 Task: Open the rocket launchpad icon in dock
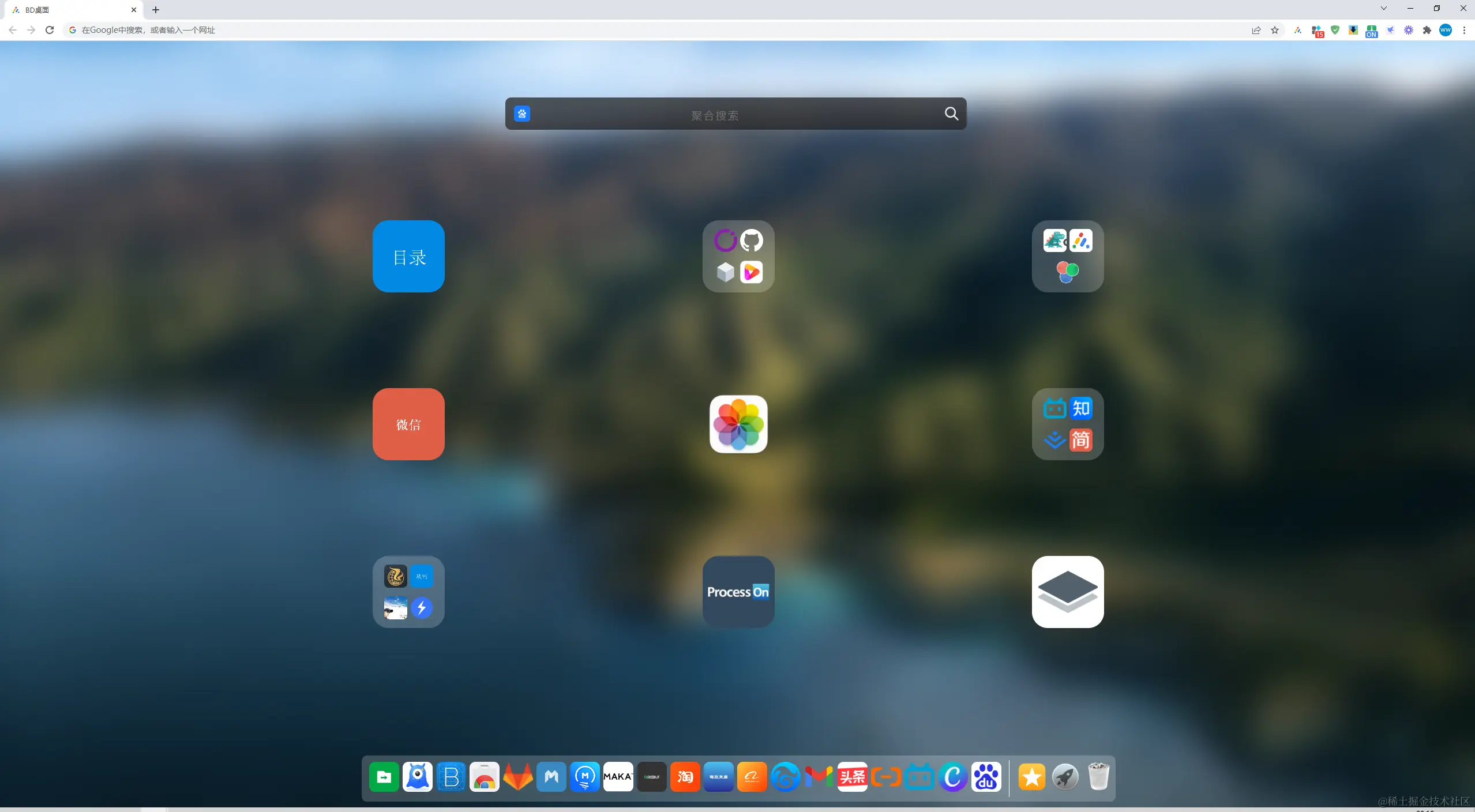tap(1065, 777)
